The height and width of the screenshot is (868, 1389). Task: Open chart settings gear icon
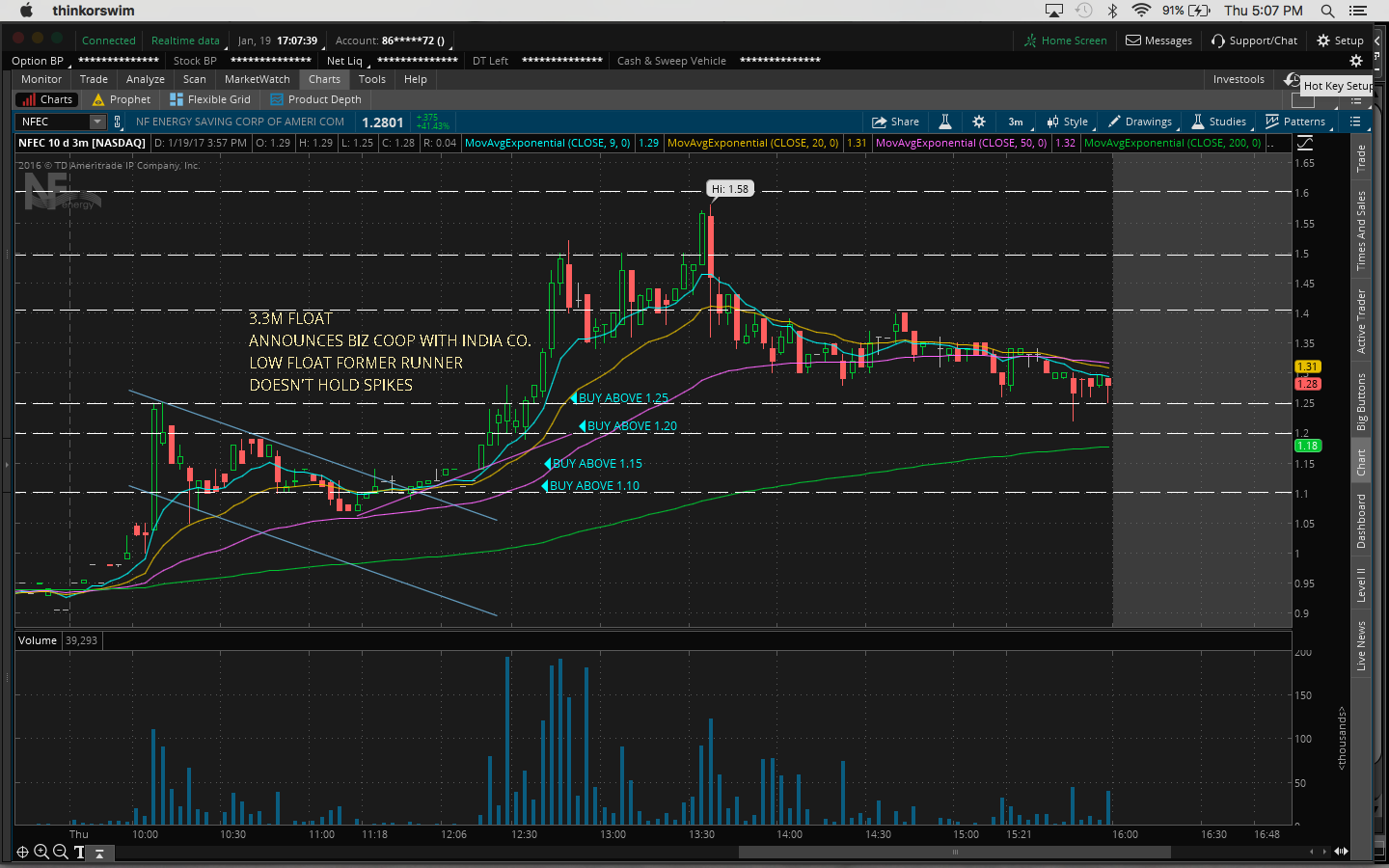click(x=979, y=122)
